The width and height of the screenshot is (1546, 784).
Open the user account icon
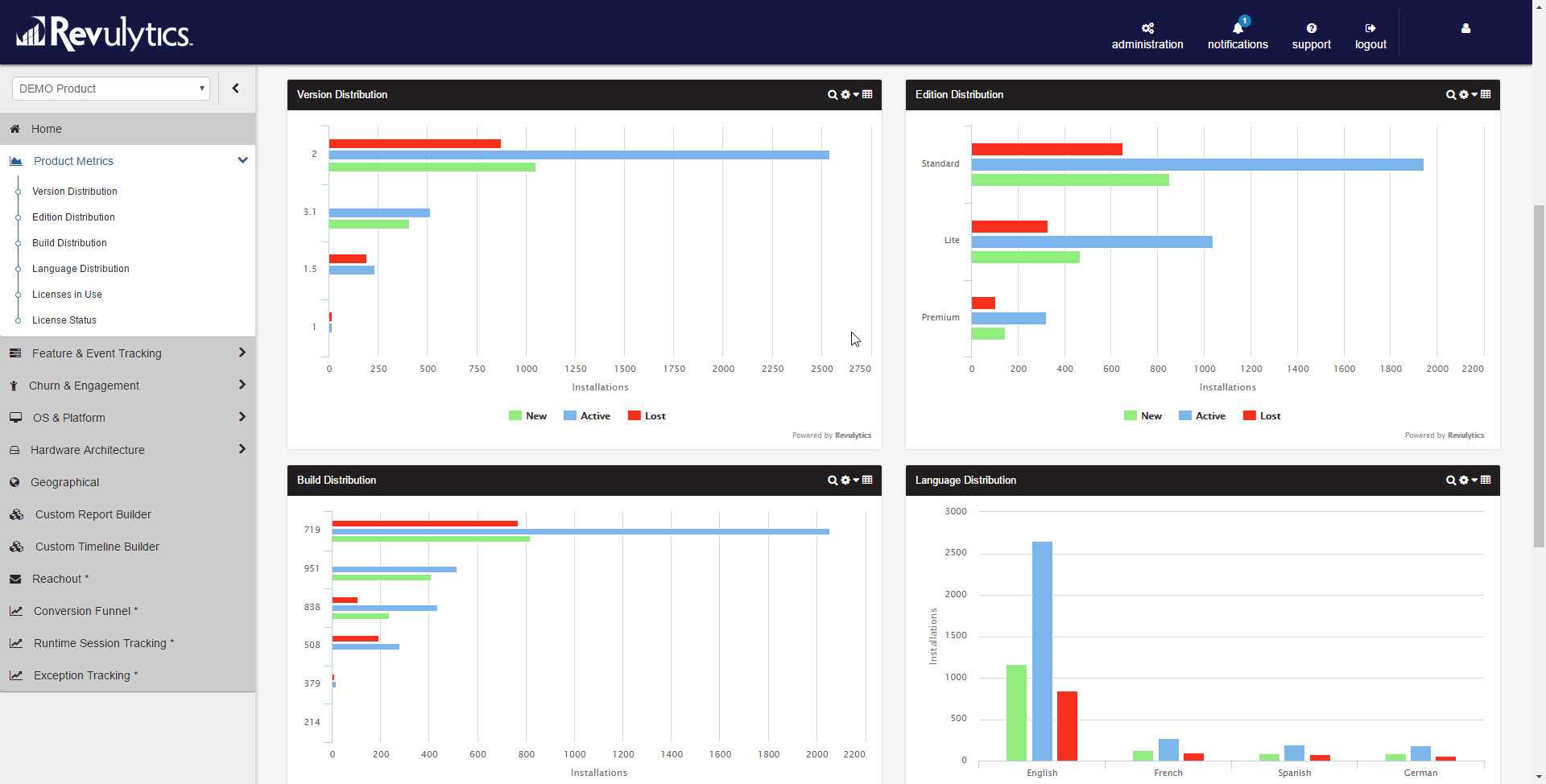point(1465,28)
